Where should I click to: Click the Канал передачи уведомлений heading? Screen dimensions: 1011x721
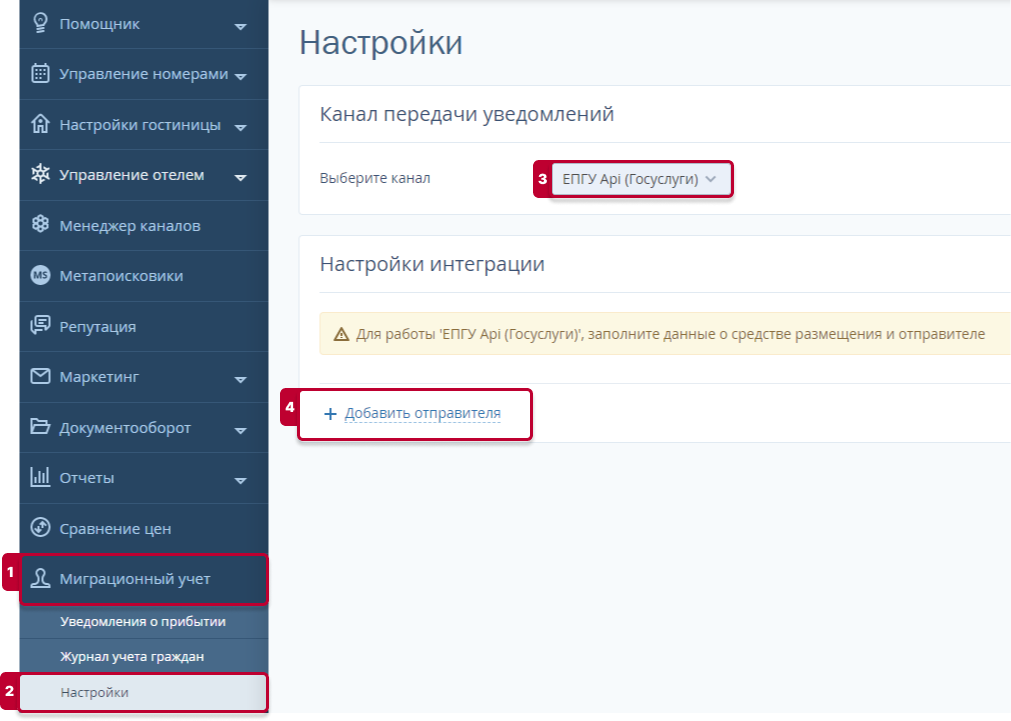point(467,114)
